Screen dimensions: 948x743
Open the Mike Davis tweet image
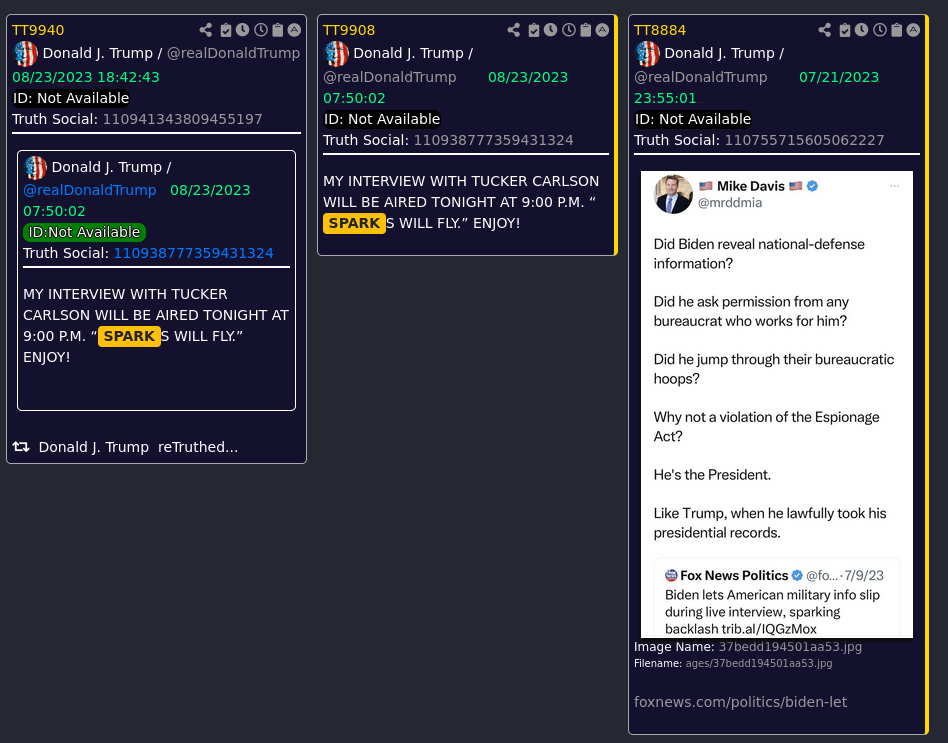777,404
